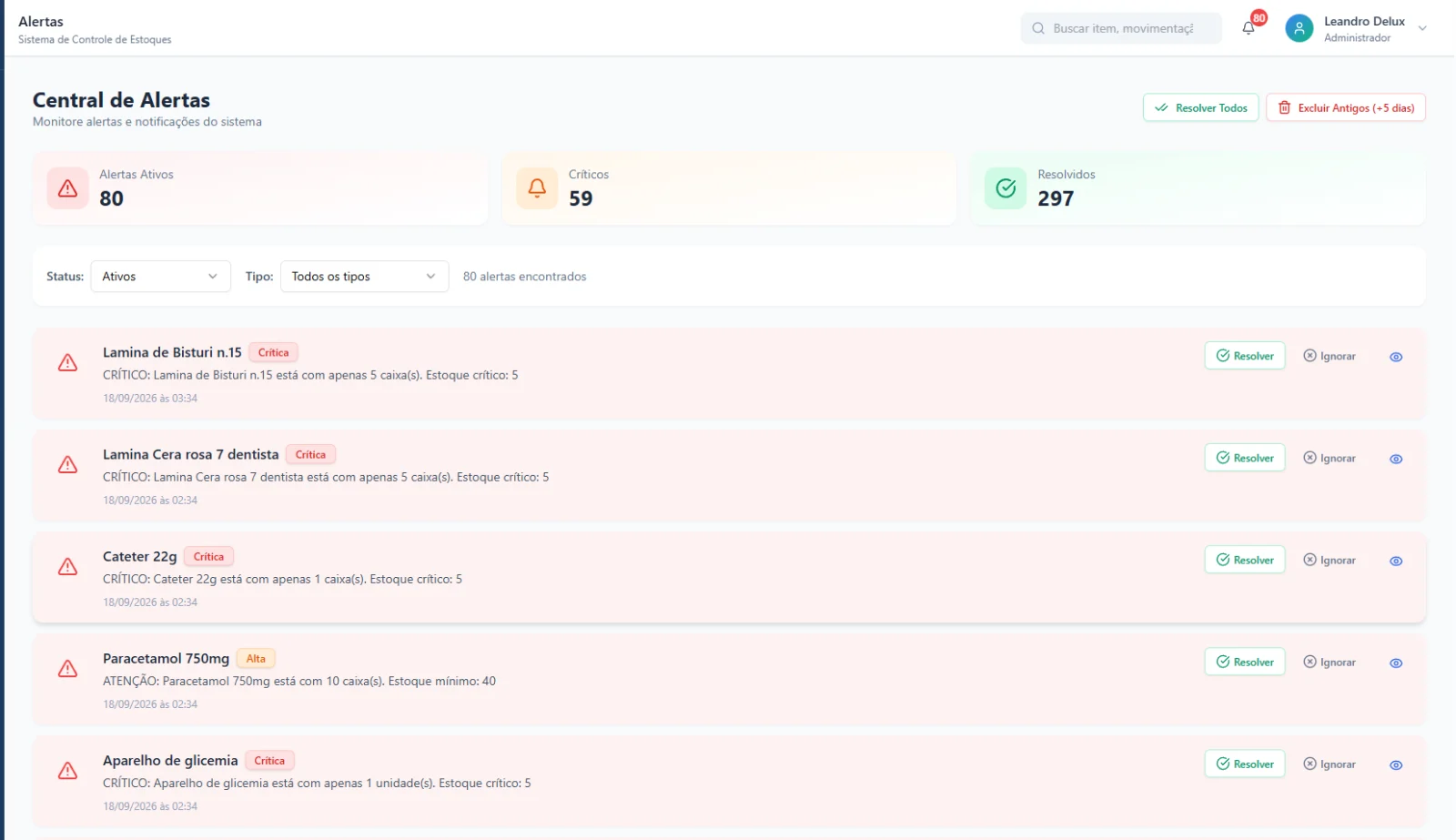Viewport: 1456px width, 840px height.
Task: Click the Resolver Todos button
Action: pos(1201,107)
